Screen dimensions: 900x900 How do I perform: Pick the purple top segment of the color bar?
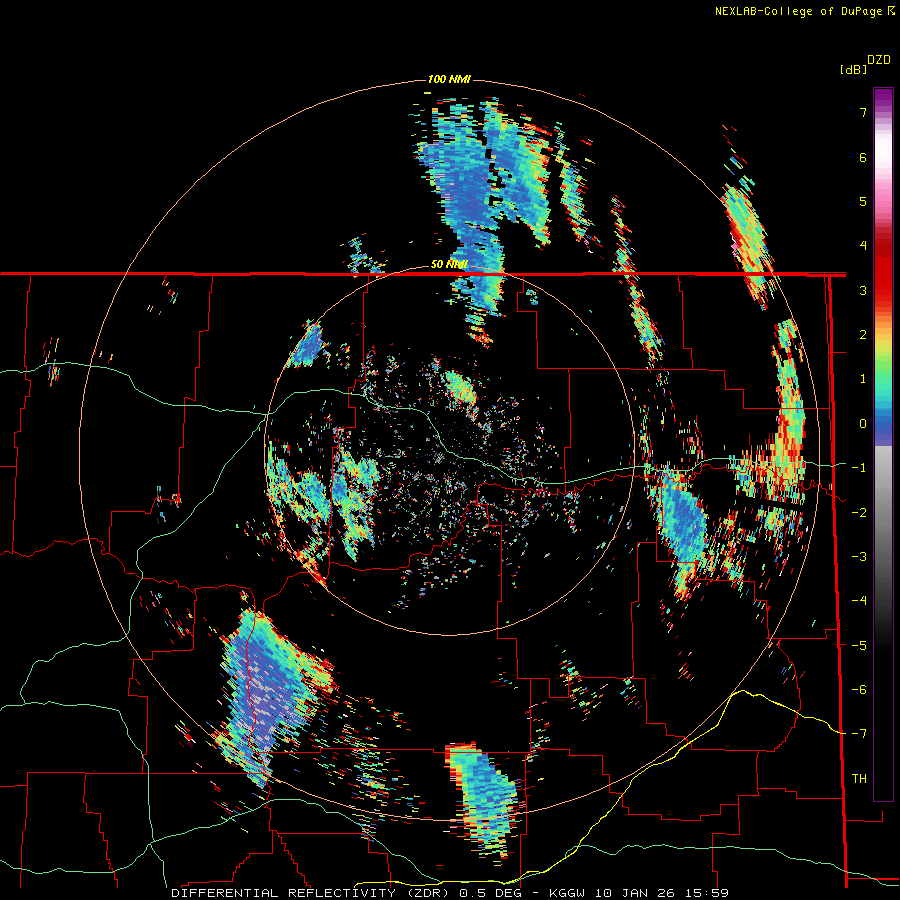click(x=883, y=99)
